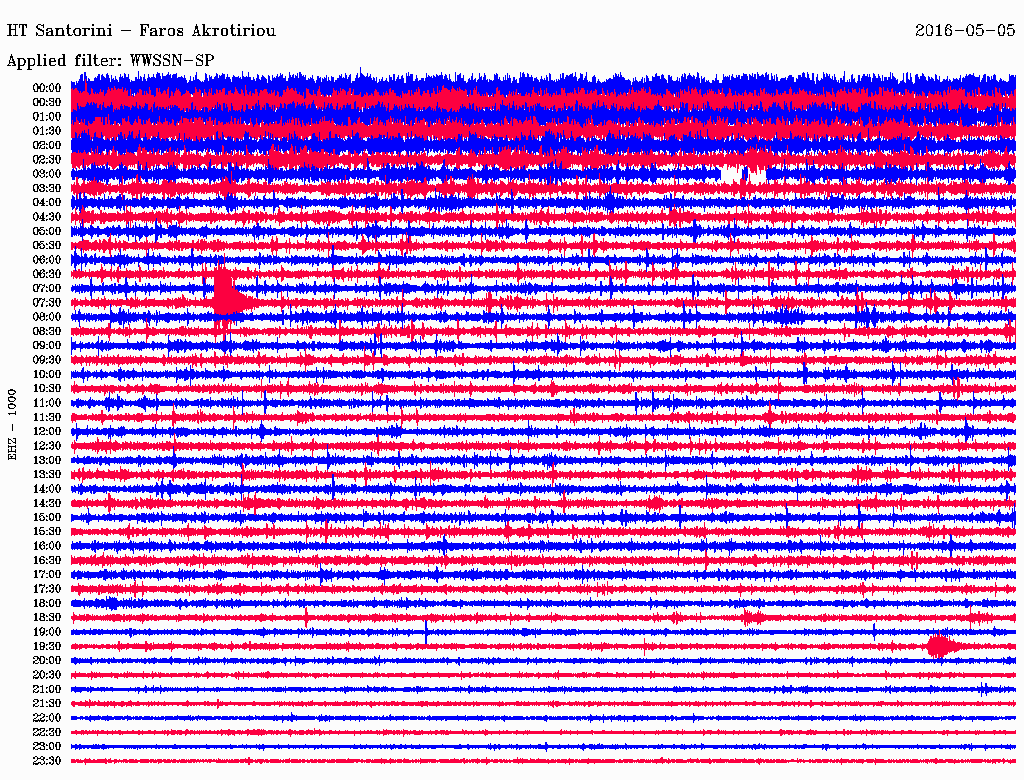Select the 22:00 time label
The height and width of the screenshot is (780, 1024).
47,718
